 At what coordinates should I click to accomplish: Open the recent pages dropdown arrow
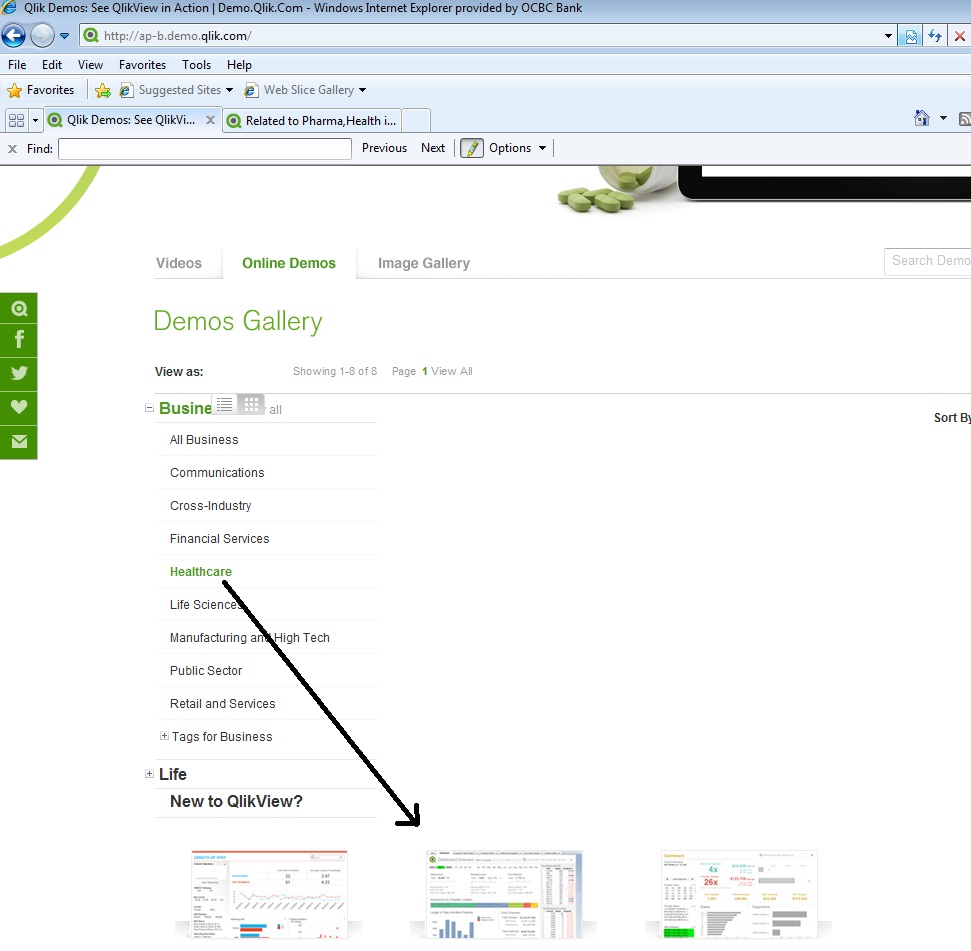[x=64, y=36]
